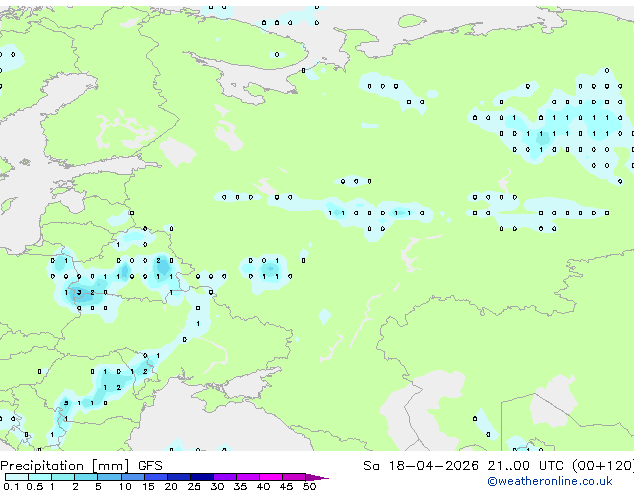Click the "10" legend scale label
This screenshot has width=634, height=490.
(125, 486)
